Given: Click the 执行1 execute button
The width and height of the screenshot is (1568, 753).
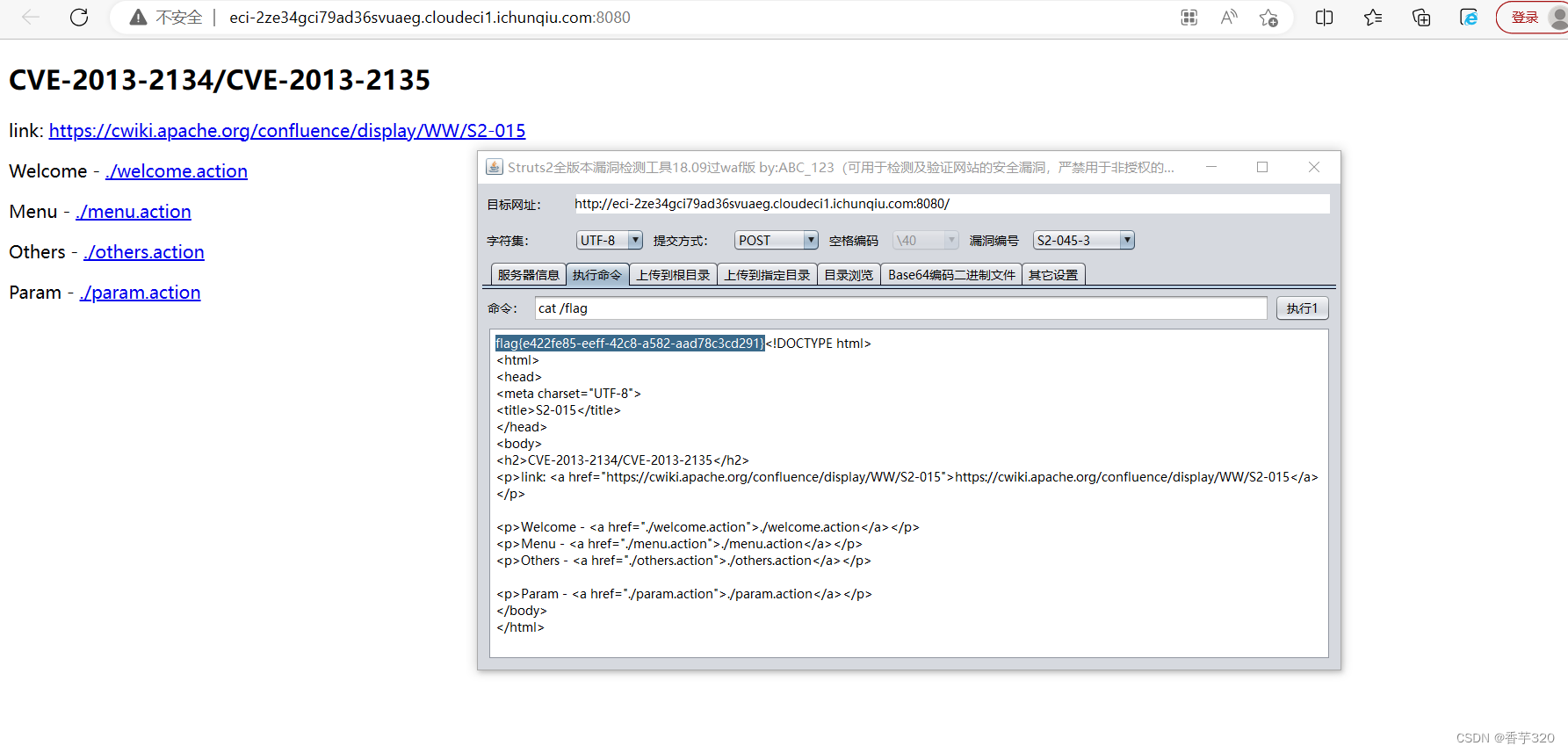Looking at the screenshot, I should click(x=1302, y=308).
